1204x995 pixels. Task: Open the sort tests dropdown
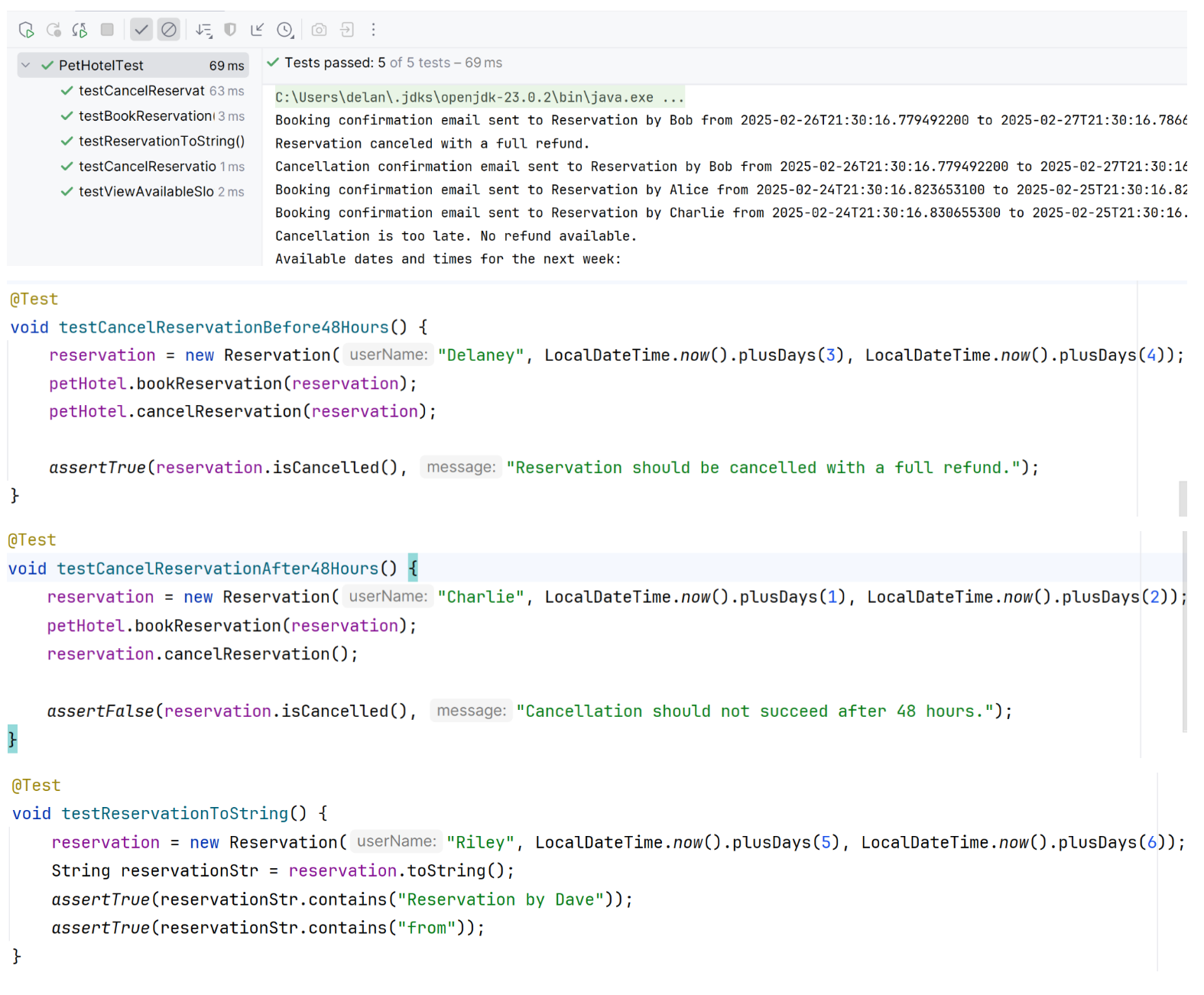tap(203, 30)
